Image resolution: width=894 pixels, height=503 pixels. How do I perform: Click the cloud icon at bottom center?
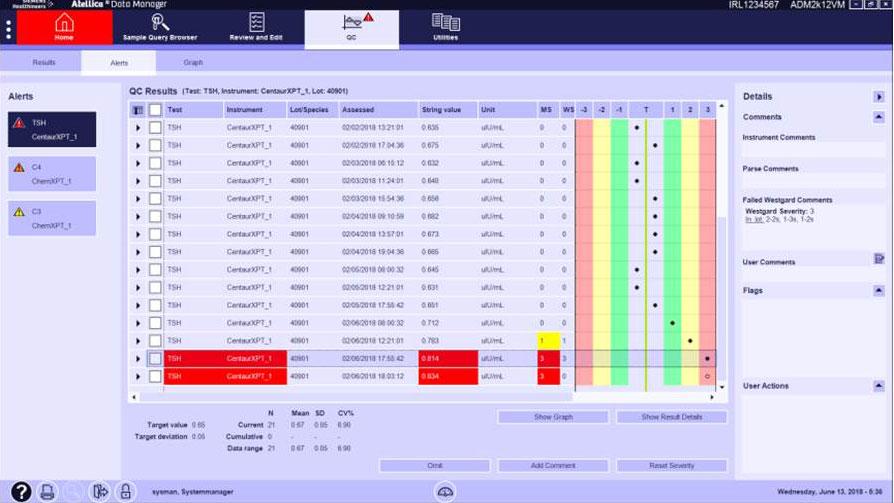click(445, 492)
